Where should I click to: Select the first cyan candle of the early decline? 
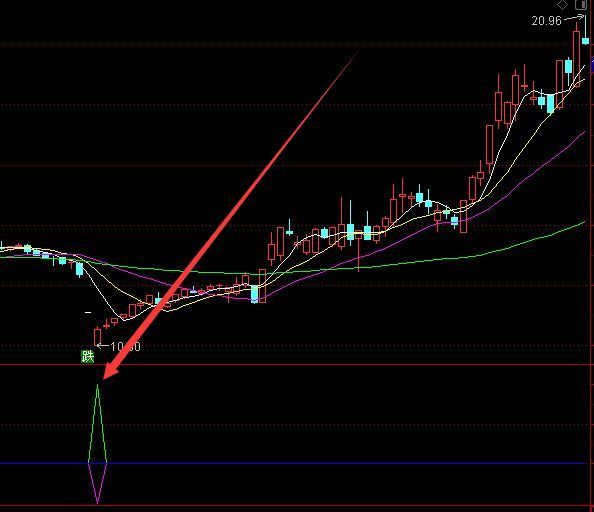(27, 248)
